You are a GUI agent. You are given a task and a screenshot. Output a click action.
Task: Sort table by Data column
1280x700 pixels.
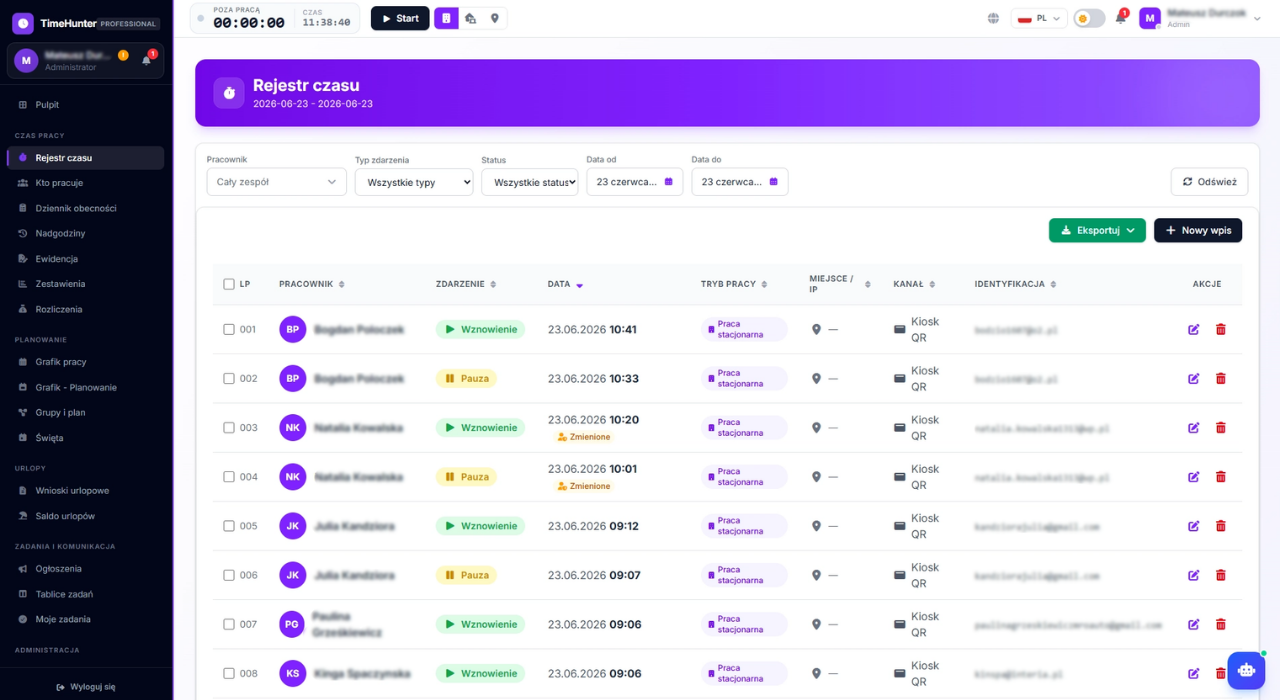[x=565, y=284]
